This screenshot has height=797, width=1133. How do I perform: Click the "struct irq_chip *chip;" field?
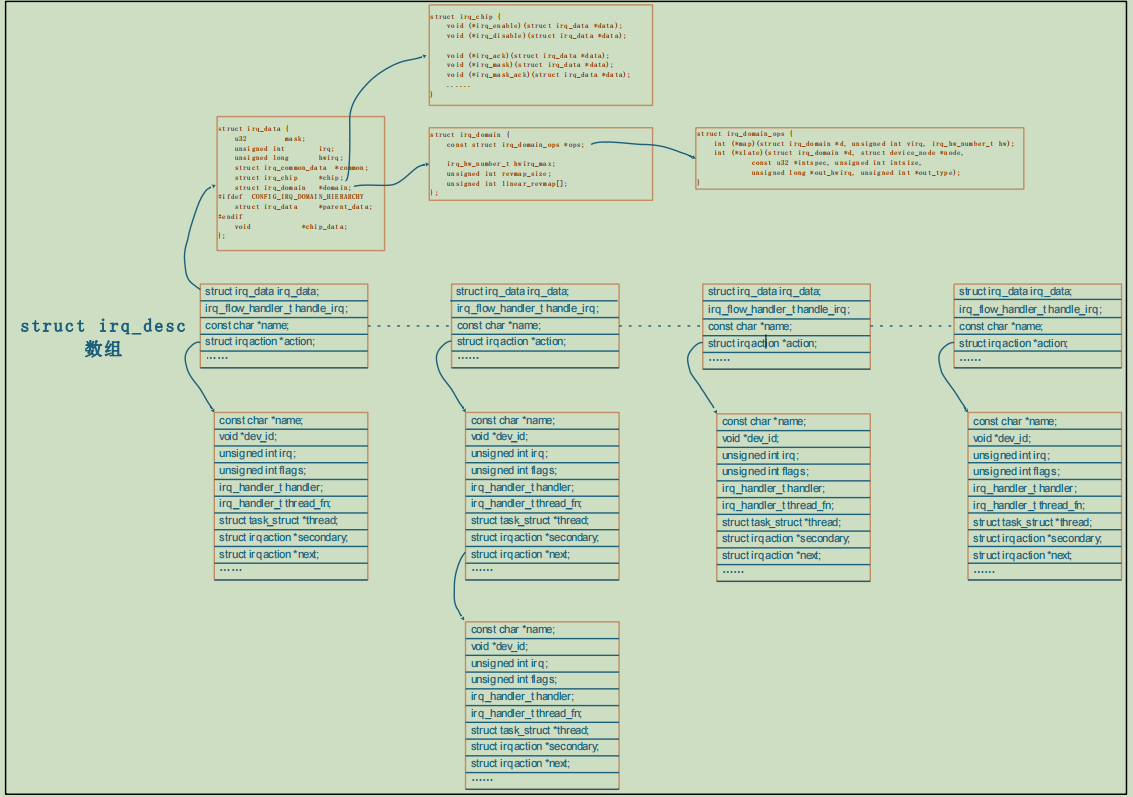coord(288,178)
